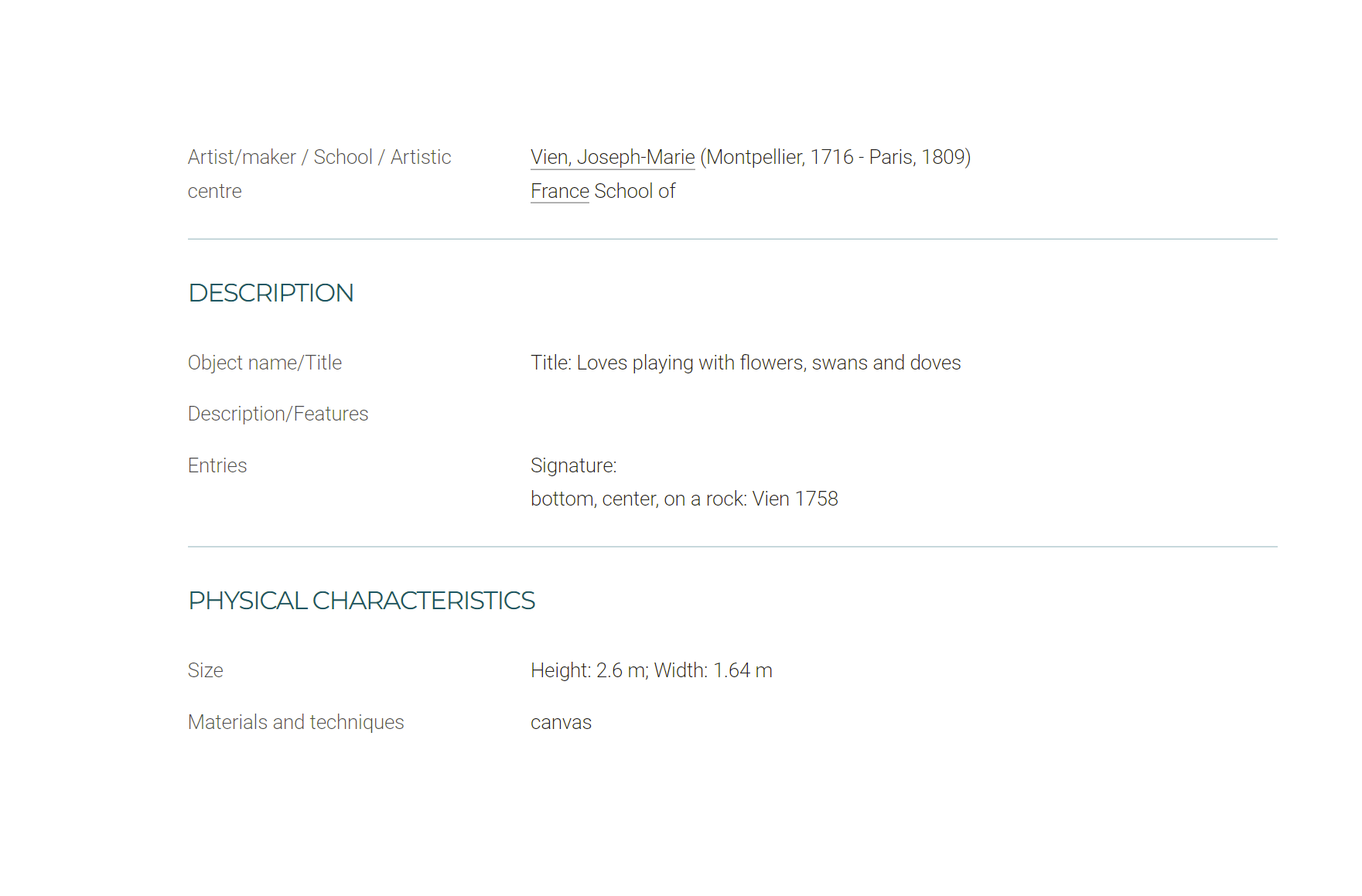Viewport: 1362px width, 896px height.
Task: Click the PHYSICAL CHARACTERISTICS section heading
Action: tap(362, 601)
